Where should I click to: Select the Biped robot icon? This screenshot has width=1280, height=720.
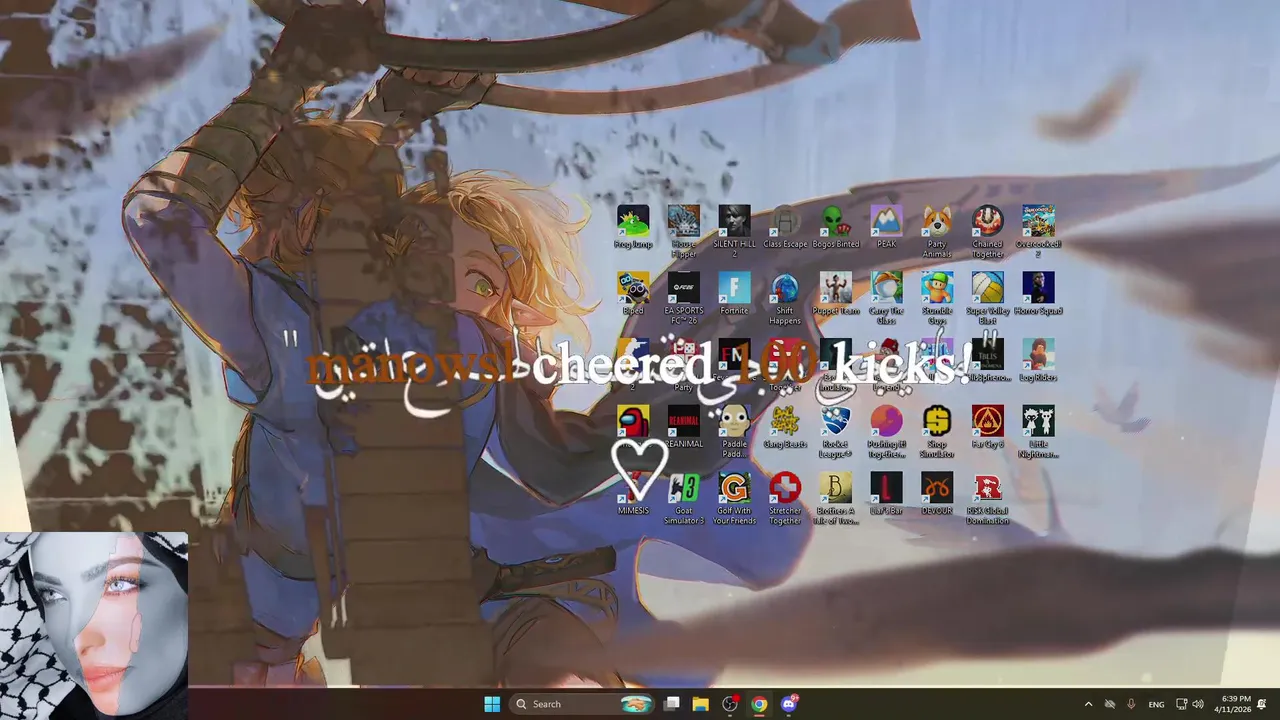pyautogui.click(x=633, y=294)
